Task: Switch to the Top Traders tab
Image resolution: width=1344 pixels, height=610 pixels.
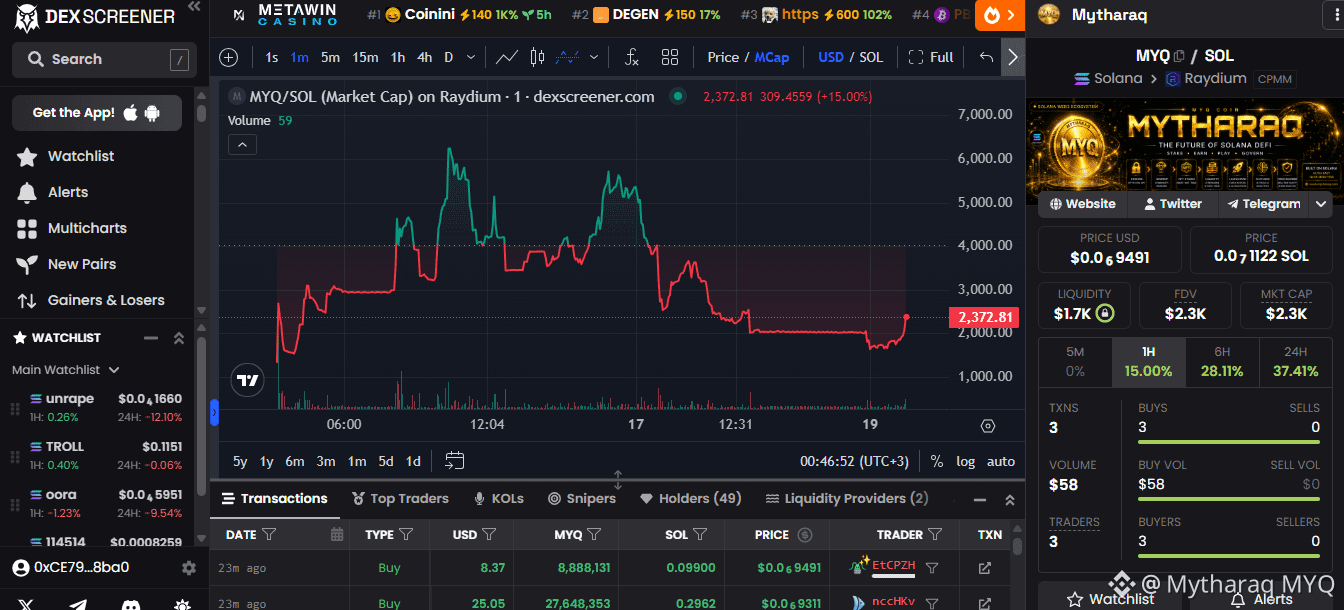Action: pyautogui.click(x=400, y=498)
